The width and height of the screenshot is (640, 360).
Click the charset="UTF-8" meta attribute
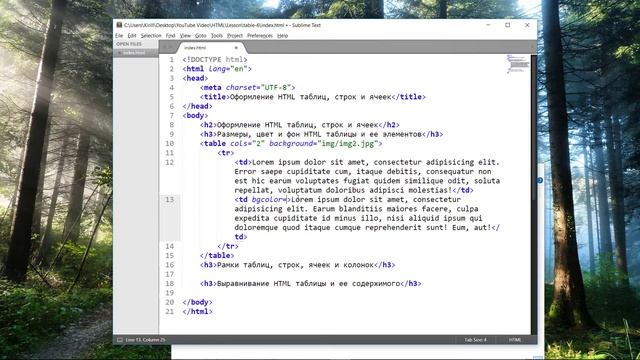click(258, 88)
